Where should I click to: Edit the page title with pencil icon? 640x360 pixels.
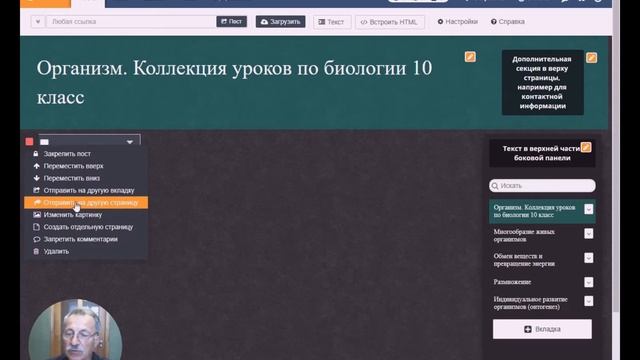coord(470,57)
